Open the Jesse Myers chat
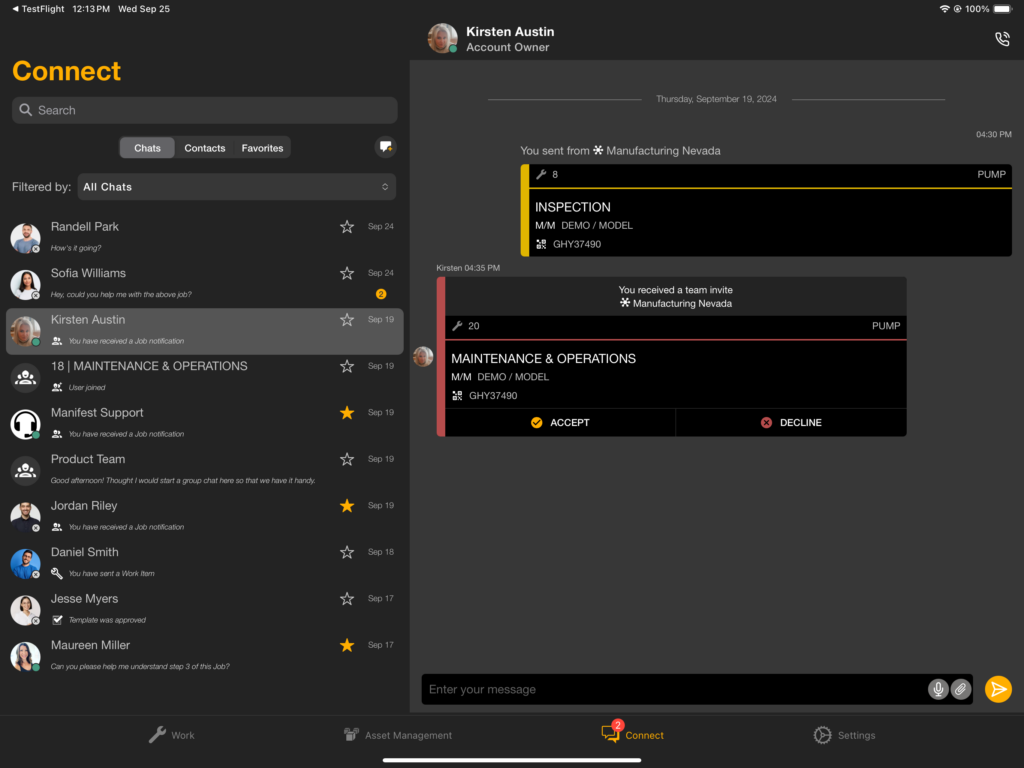The image size is (1024, 768). (204, 609)
